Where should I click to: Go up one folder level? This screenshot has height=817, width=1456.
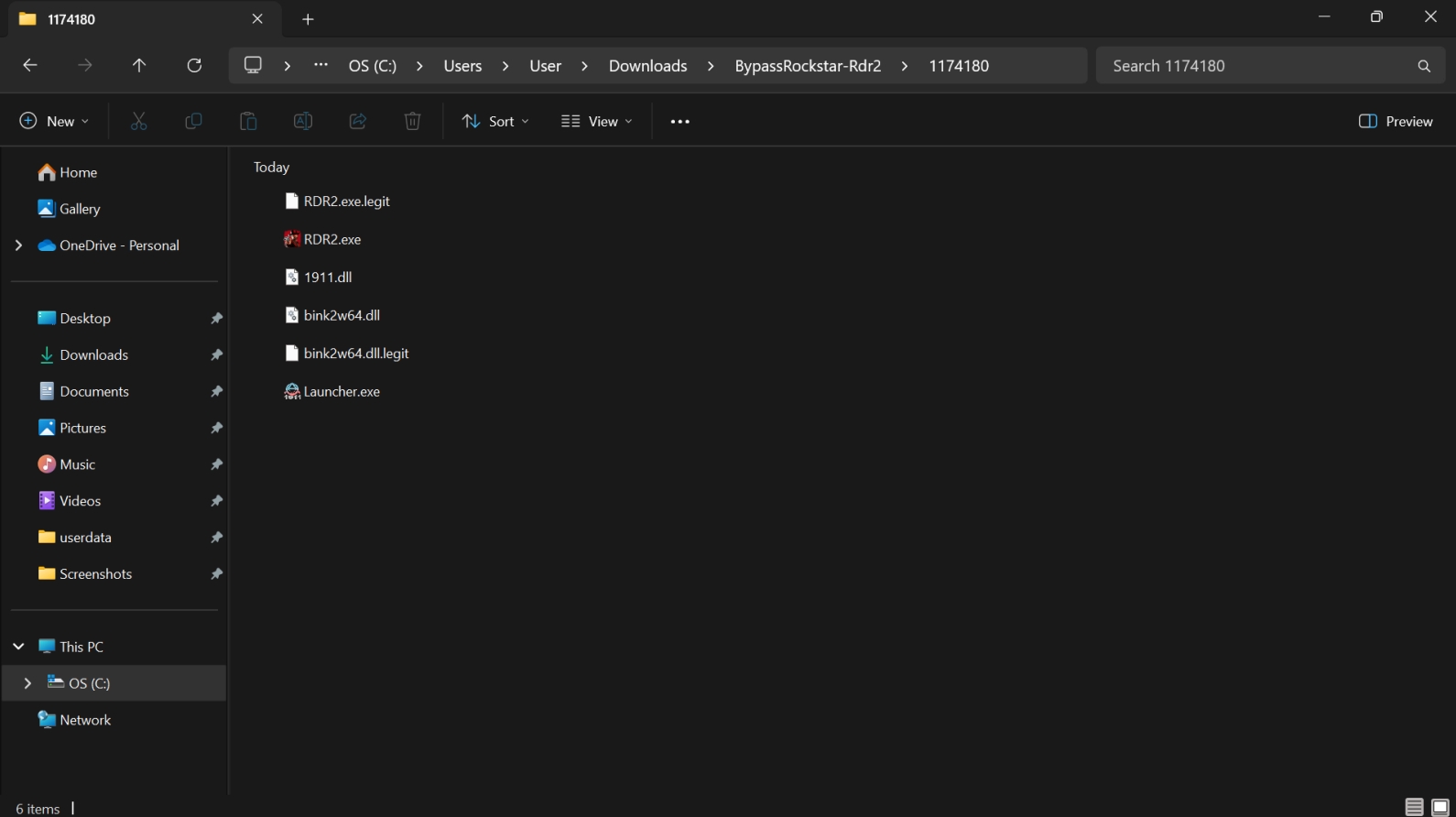(x=139, y=65)
